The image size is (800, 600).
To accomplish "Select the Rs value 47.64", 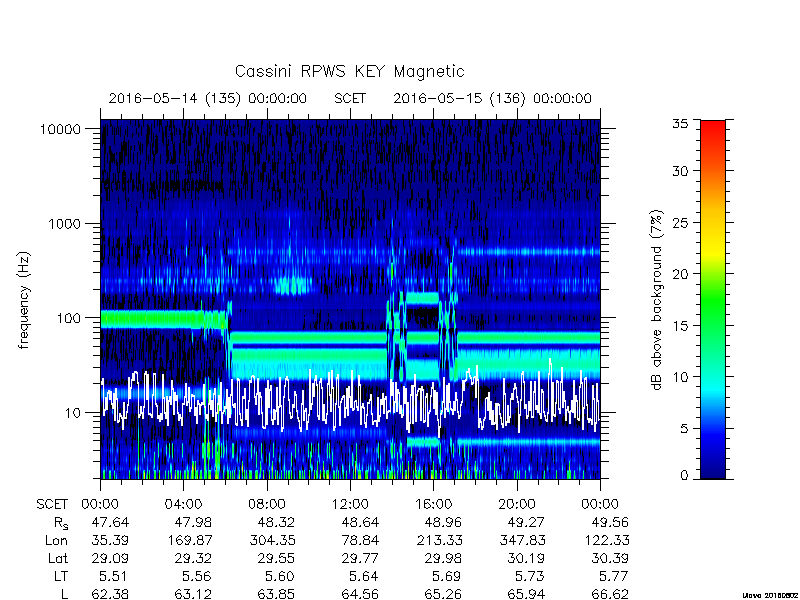I will (110, 522).
